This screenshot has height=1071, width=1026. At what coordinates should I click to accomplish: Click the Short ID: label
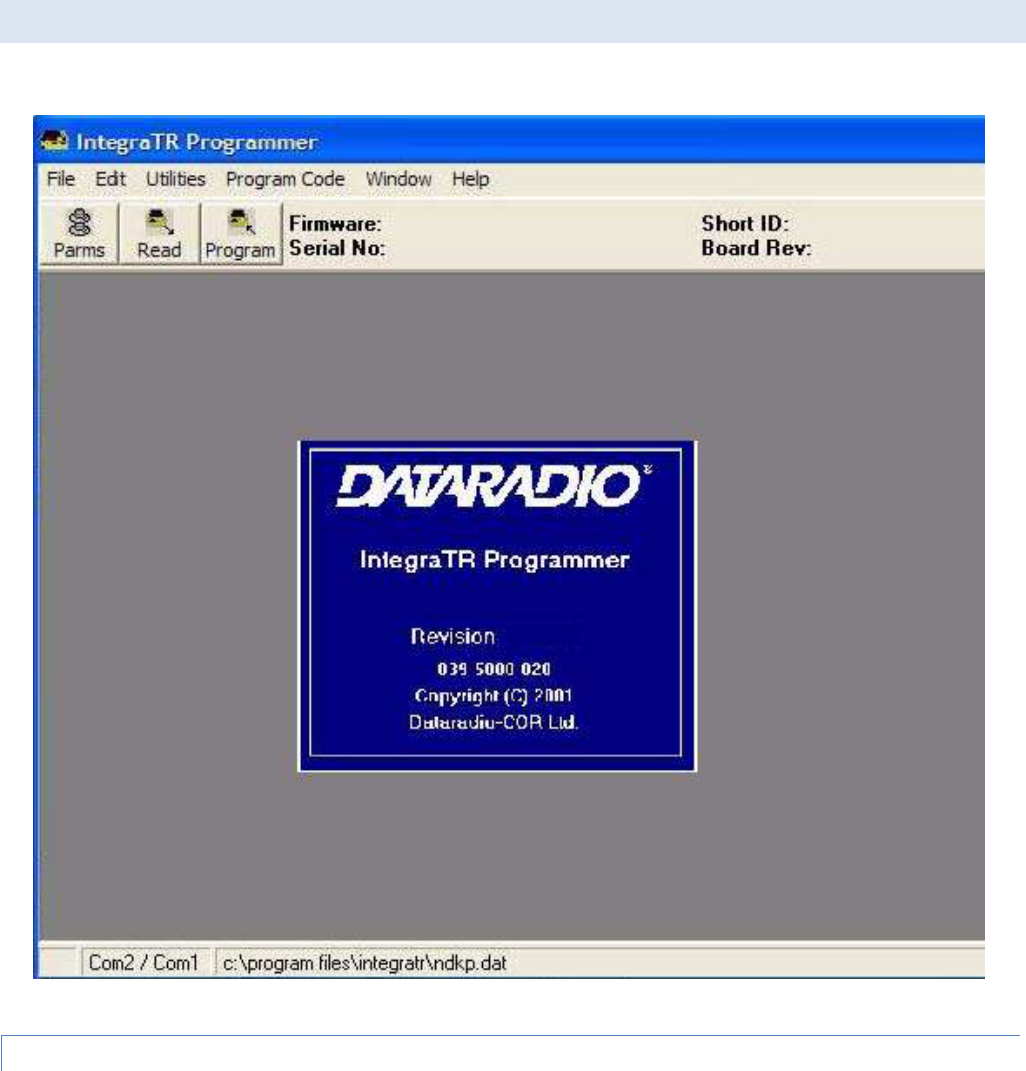(x=745, y=223)
